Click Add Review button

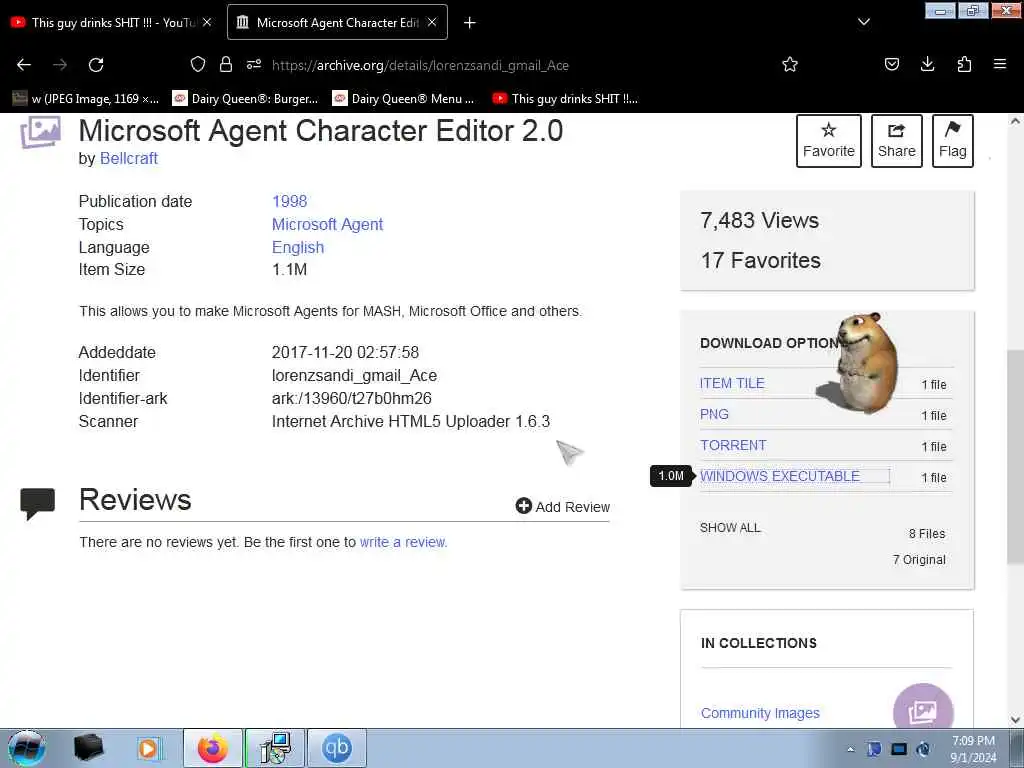coord(563,506)
